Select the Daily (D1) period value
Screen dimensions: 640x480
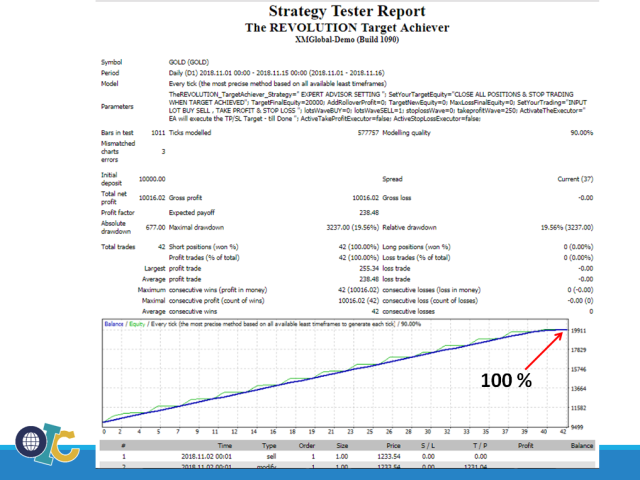[276, 73]
